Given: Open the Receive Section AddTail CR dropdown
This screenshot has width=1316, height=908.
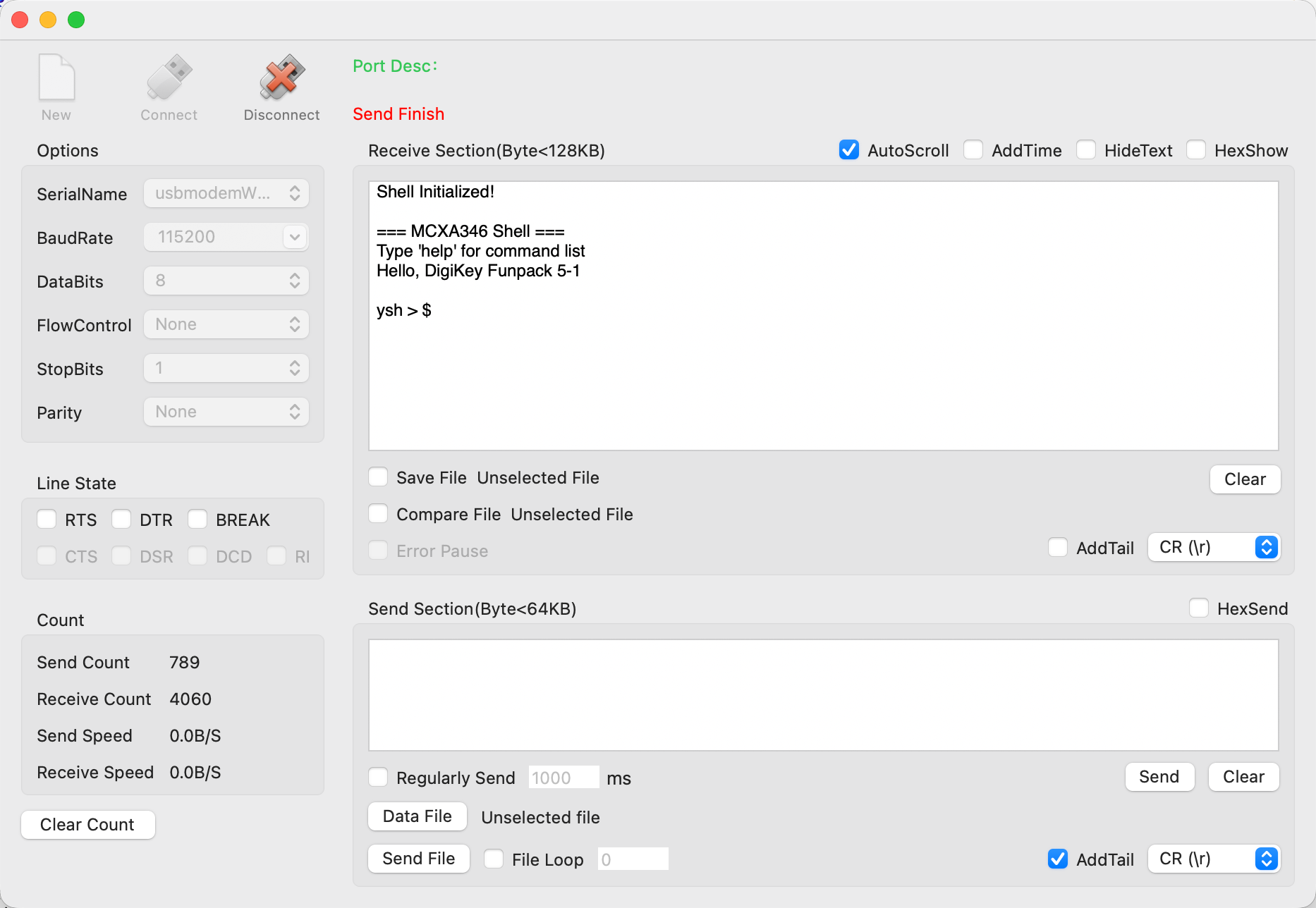Looking at the screenshot, I should 1214,548.
